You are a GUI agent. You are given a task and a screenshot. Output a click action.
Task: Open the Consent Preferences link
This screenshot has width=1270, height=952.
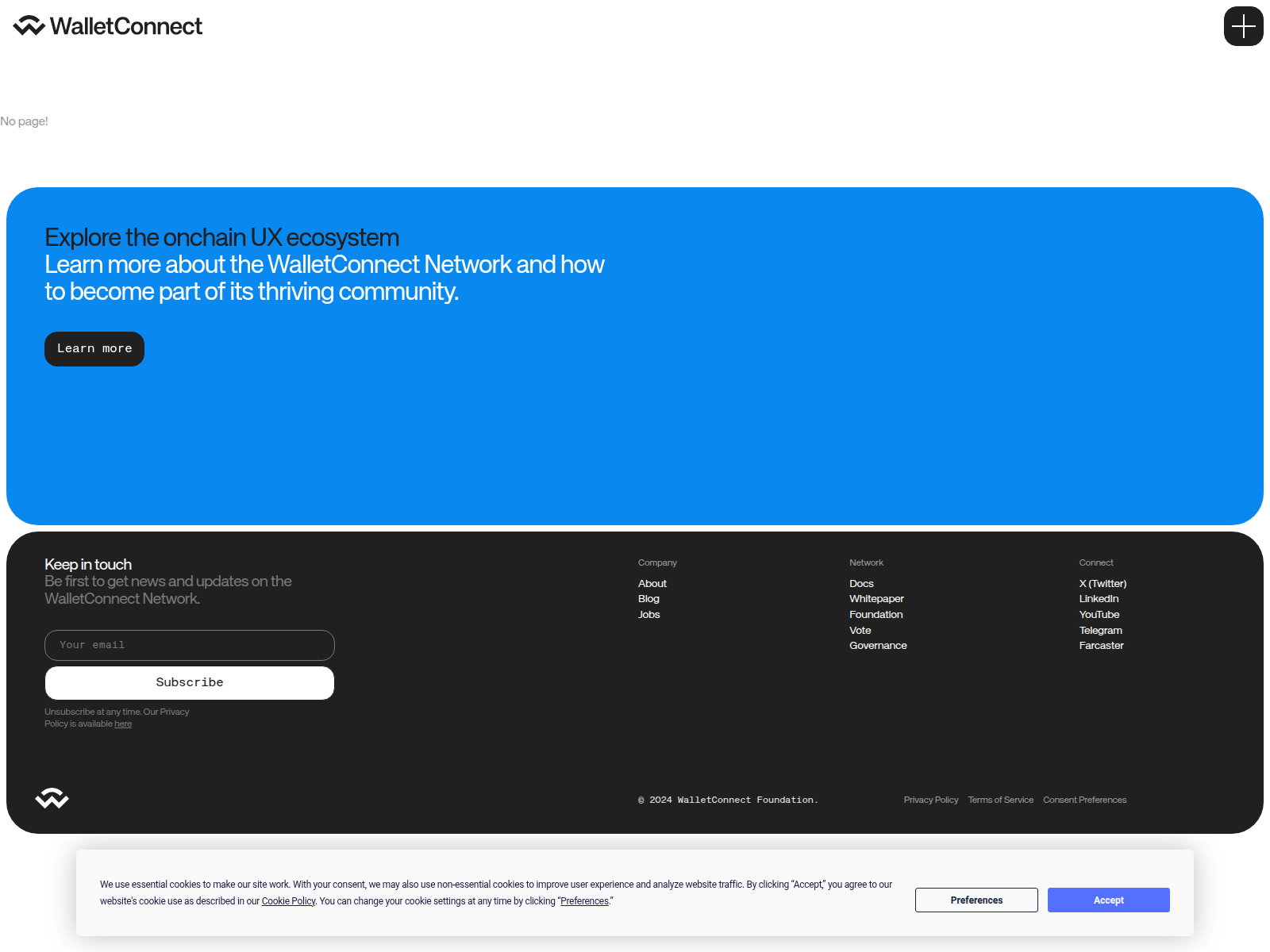1085,800
